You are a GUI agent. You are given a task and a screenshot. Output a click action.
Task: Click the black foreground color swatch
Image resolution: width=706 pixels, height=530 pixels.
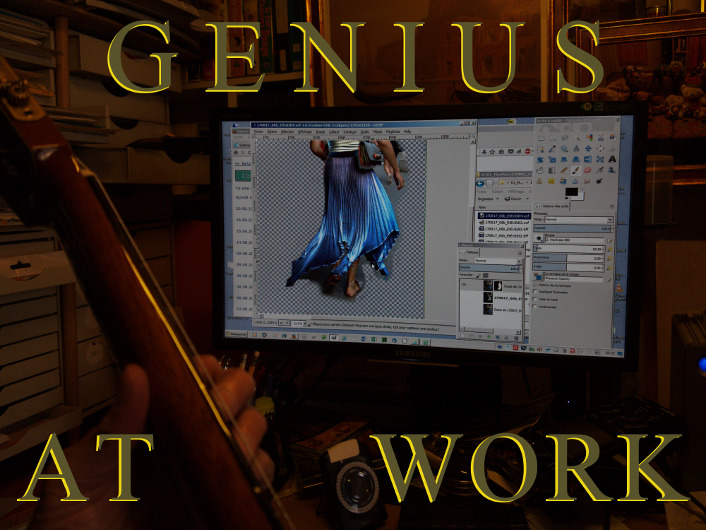pyautogui.click(x=572, y=192)
